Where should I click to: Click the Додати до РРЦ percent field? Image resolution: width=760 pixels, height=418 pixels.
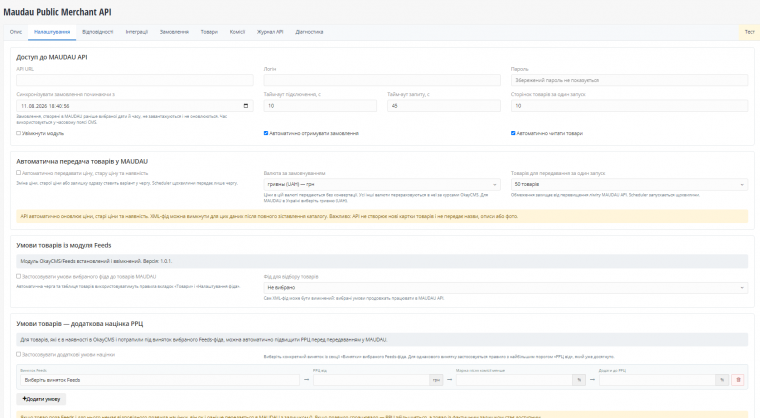(x=657, y=380)
